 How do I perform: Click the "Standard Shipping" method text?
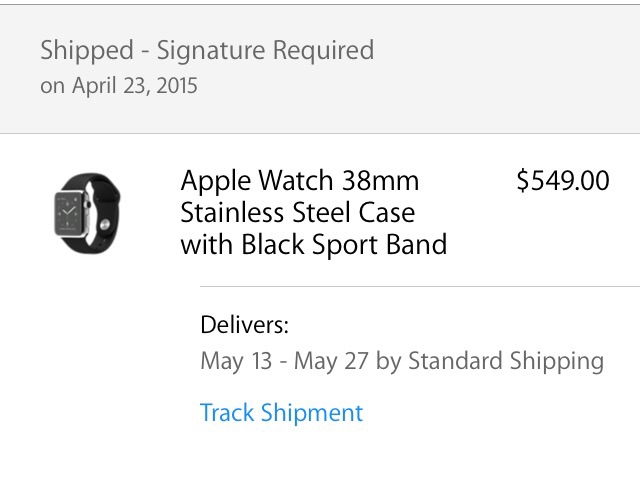tap(506, 360)
